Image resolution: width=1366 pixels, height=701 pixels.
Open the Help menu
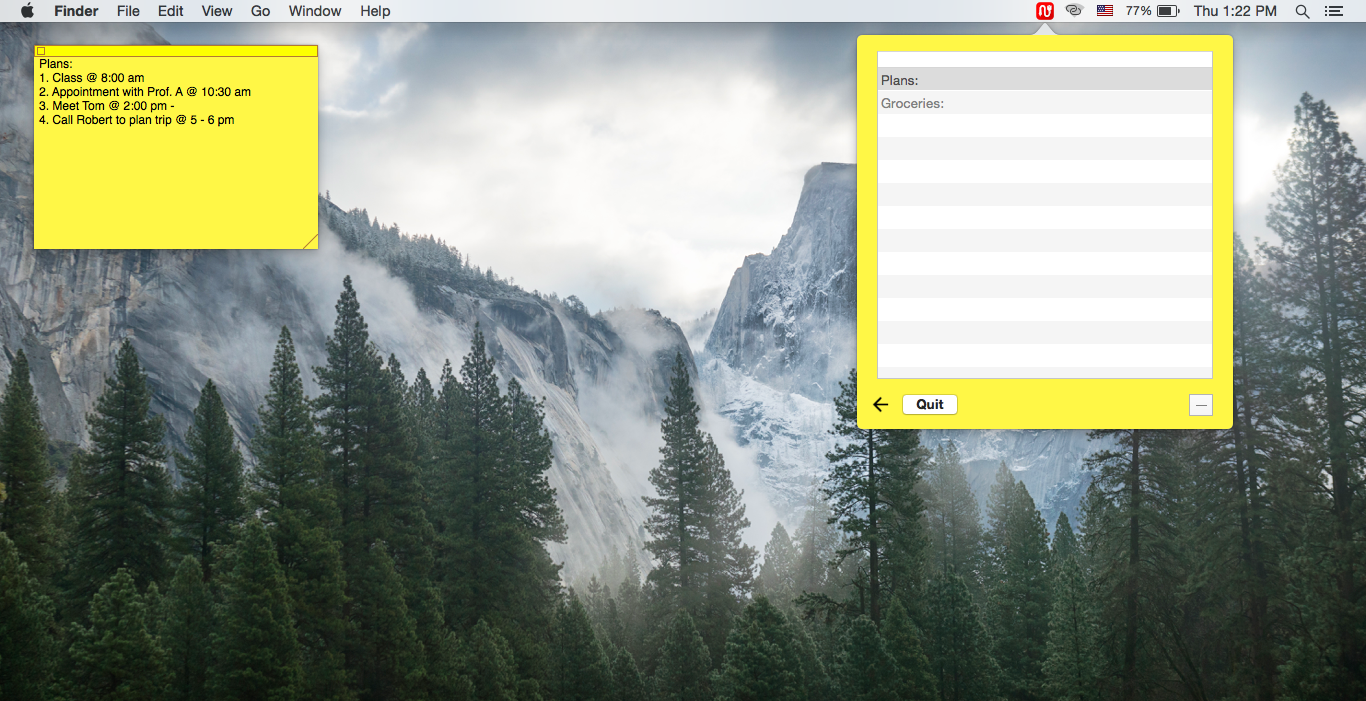coord(375,11)
